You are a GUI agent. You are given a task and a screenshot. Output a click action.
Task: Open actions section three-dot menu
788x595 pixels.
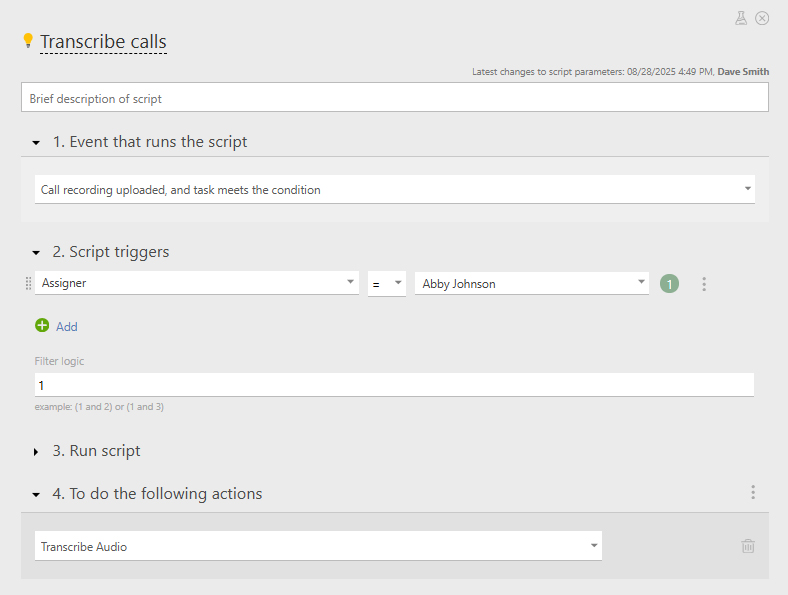pyautogui.click(x=753, y=492)
